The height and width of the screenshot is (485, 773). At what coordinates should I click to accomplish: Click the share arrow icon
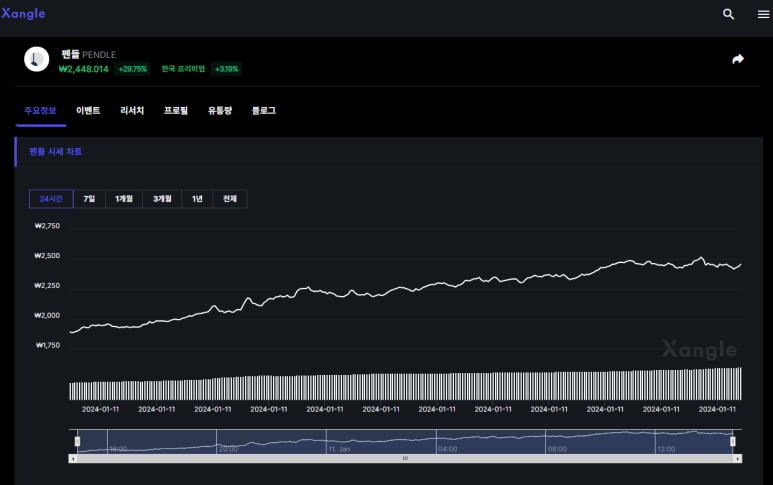(738, 59)
